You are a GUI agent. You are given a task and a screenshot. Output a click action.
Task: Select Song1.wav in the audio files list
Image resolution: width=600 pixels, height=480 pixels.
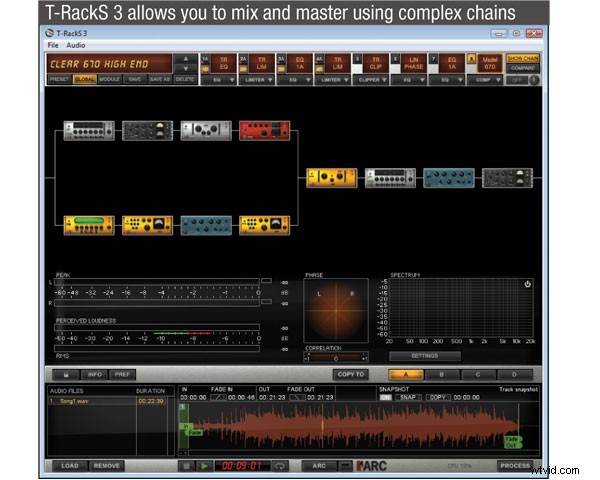tap(108, 401)
